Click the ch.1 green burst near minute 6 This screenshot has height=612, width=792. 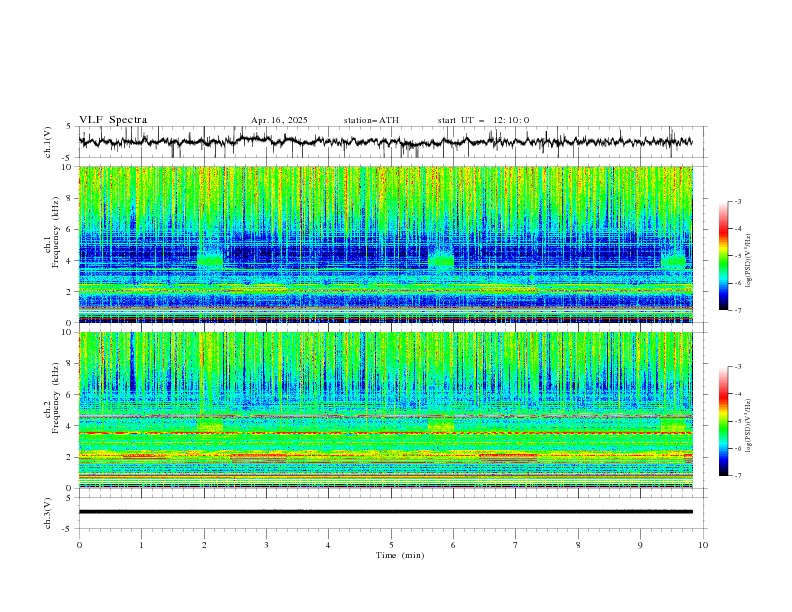click(x=441, y=260)
